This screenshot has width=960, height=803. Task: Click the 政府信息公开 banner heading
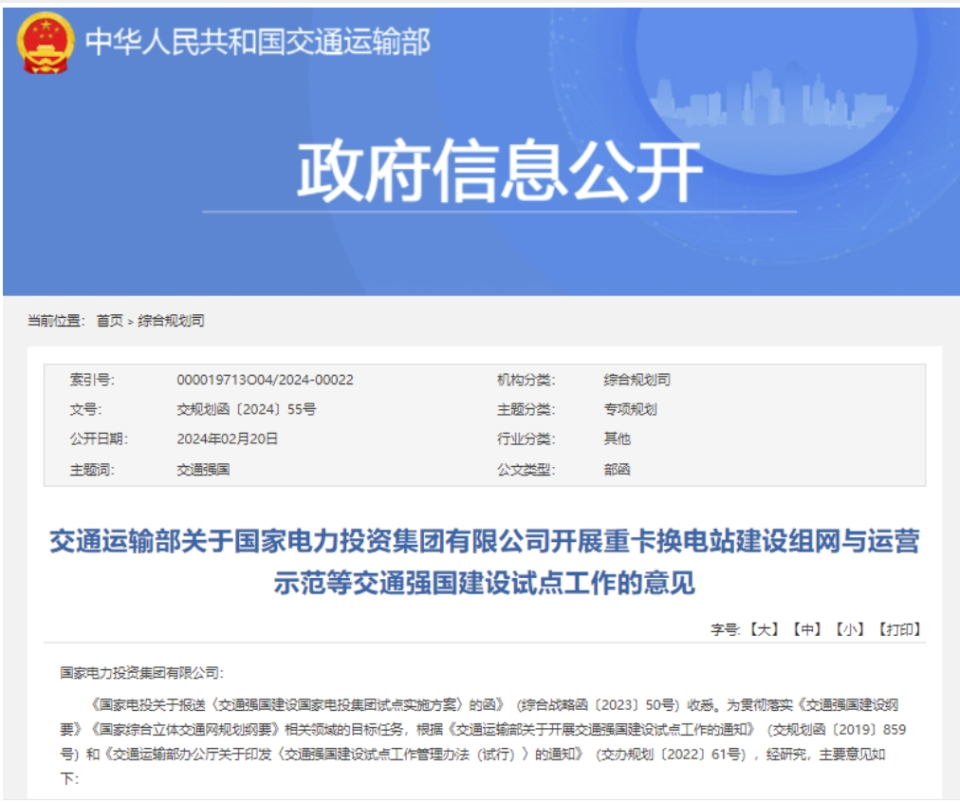500,171
